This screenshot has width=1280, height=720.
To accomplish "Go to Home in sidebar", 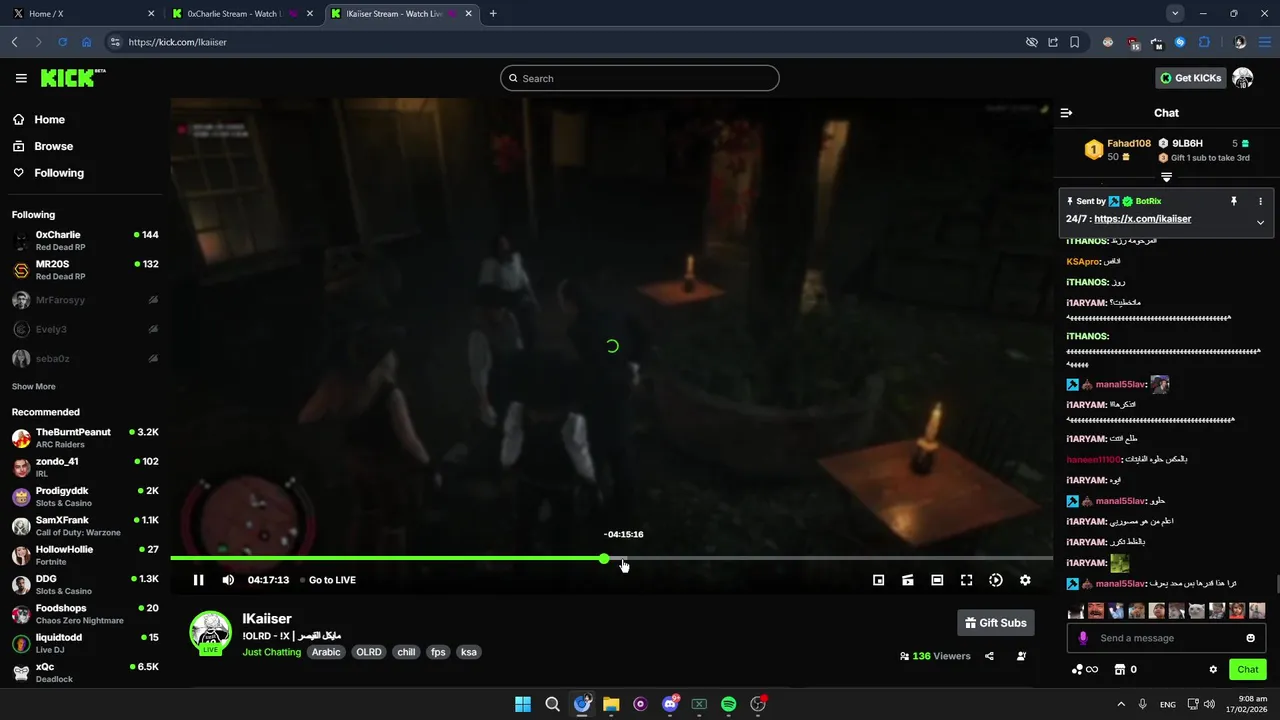I will click(x=49, y=119).
